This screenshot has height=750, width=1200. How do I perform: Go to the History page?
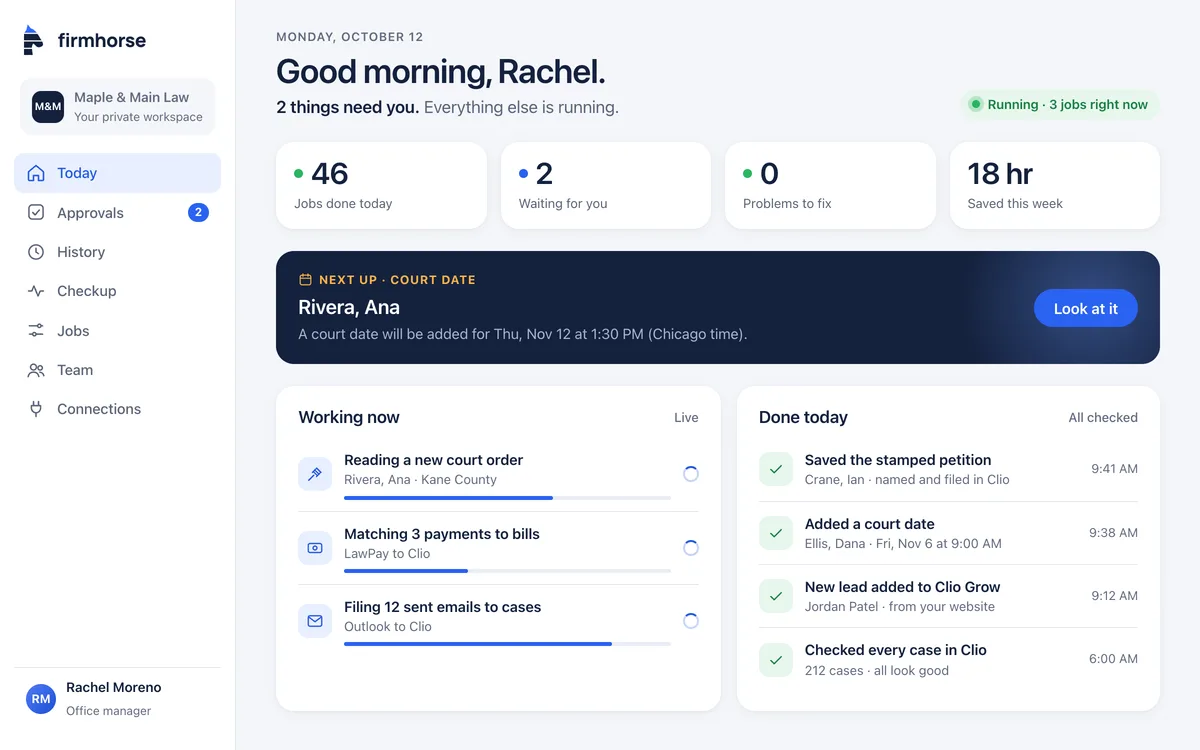[x=117, y=252]
